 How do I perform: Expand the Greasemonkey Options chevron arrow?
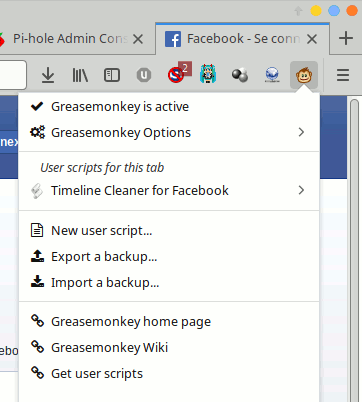pos(301,132)
